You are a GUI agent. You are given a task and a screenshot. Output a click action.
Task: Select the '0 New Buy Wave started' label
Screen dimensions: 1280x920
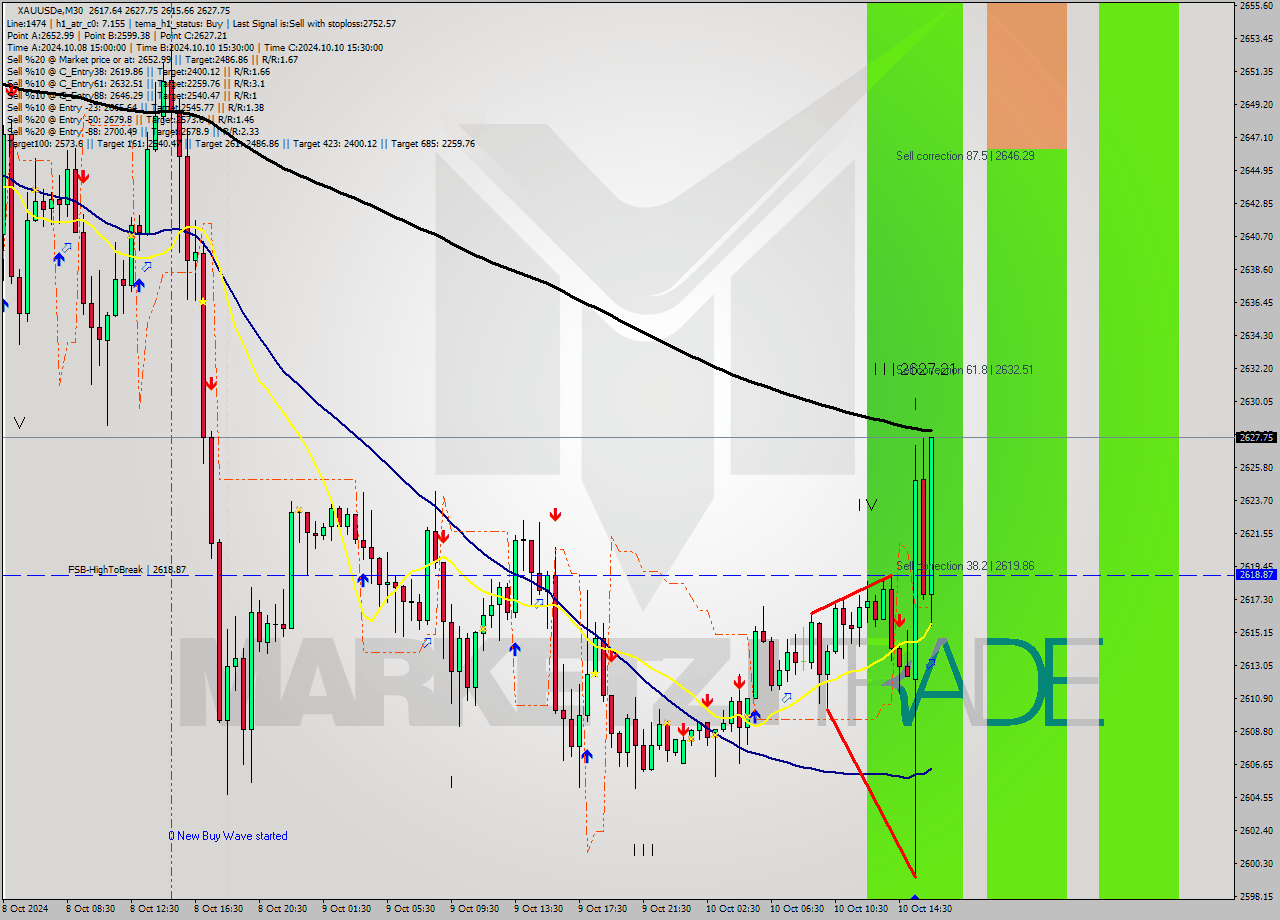pyautogui.click(x=228, y=836)
